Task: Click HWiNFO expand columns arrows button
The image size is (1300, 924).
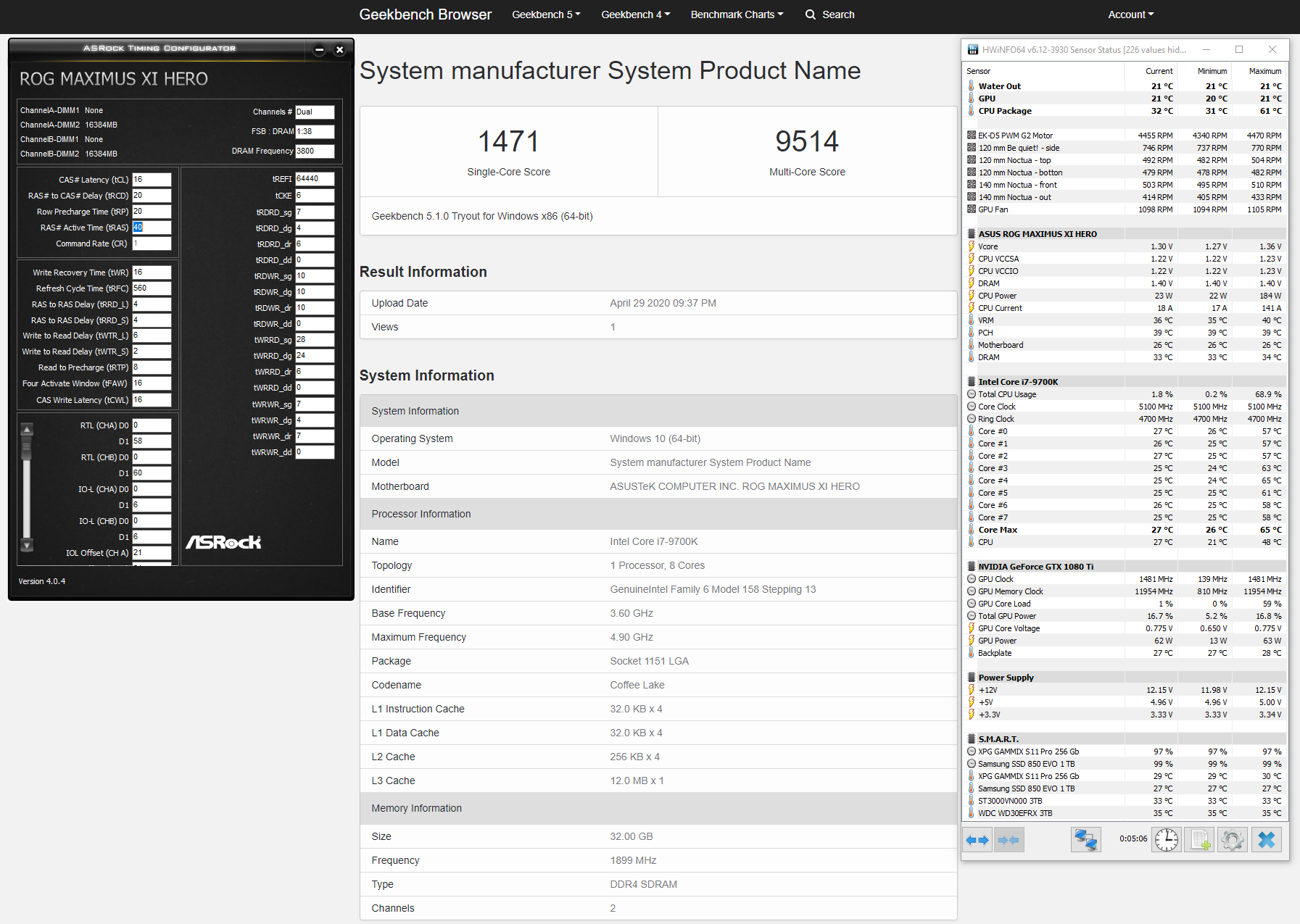Action: [x=977, y=840]
